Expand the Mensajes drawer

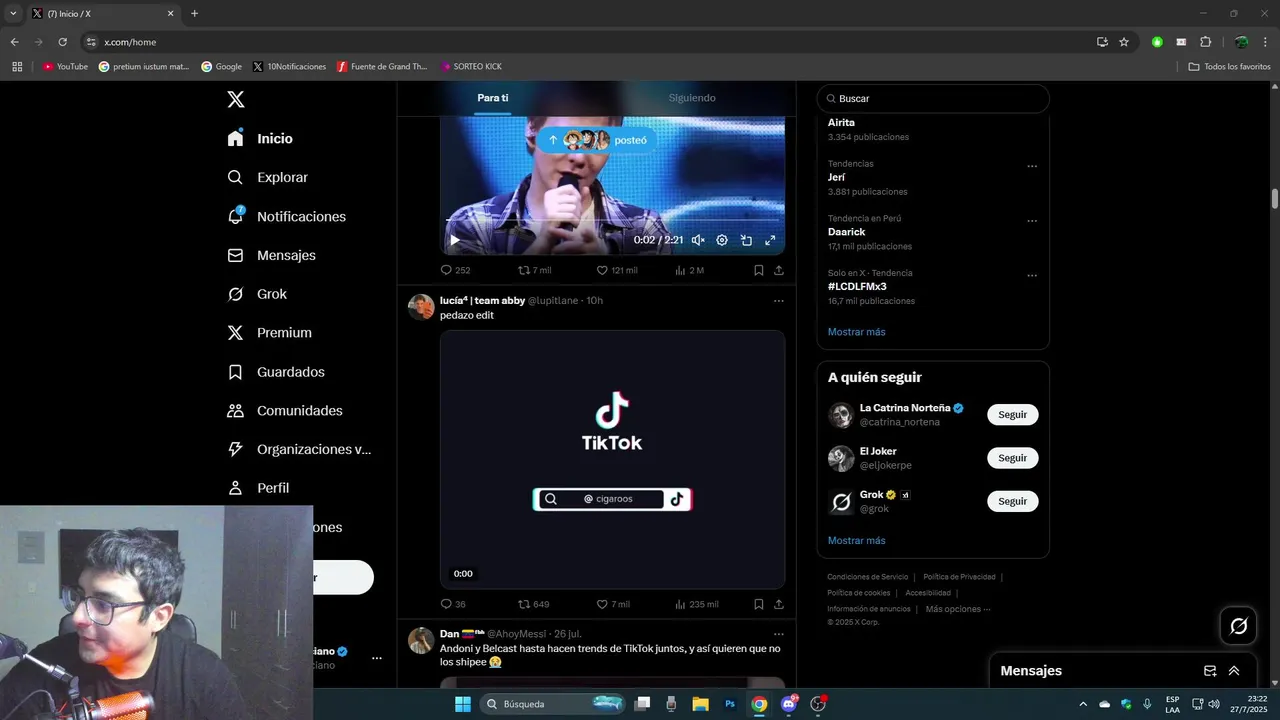click(x=1234, y=671)
